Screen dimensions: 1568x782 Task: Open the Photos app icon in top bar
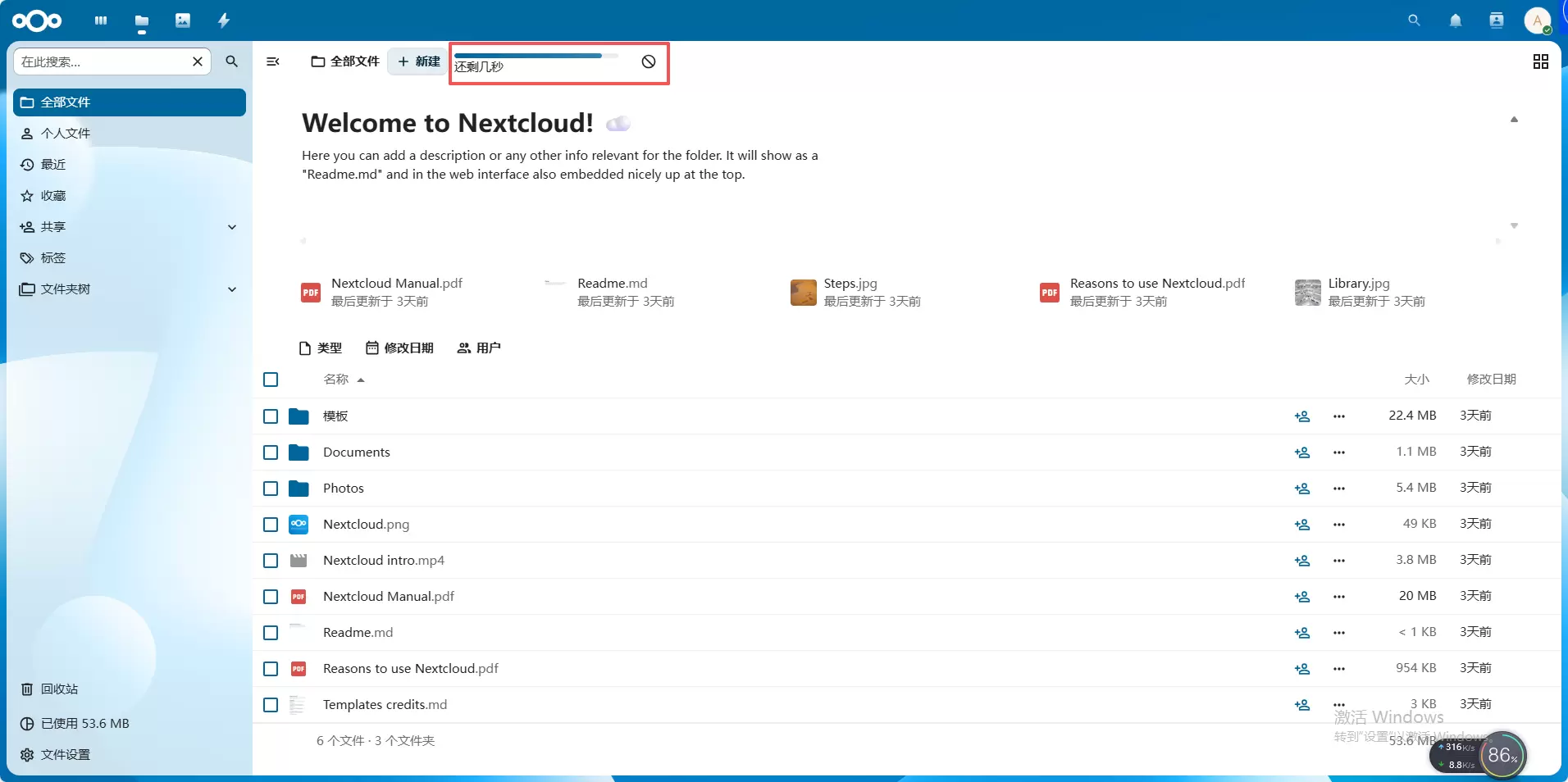tap(183, 20)
